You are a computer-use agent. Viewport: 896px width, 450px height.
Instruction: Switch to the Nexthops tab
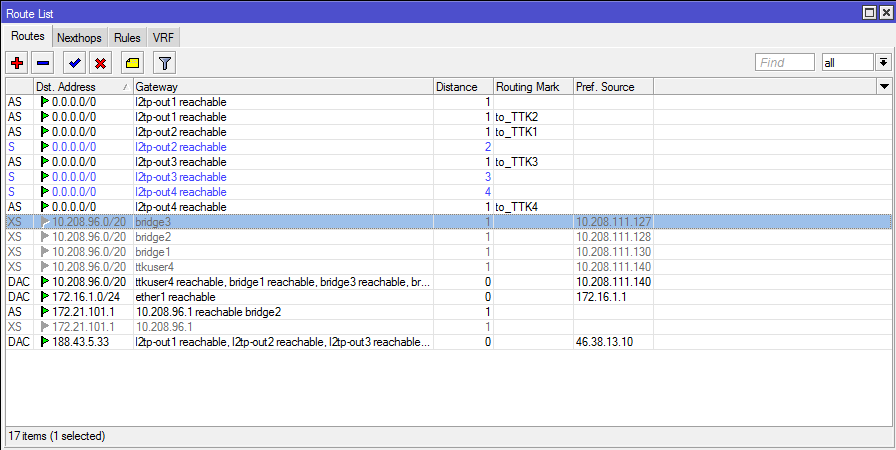[78, 37]
